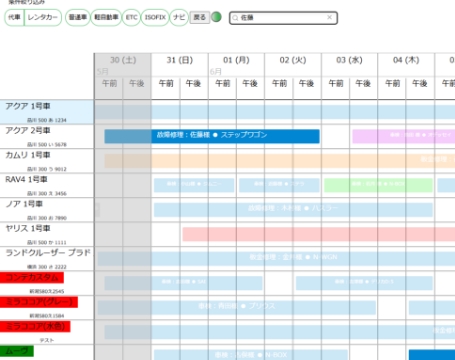Select the RAV4 1号車 vehicle row
This screenshot has height=360, width=455.
[x=47, y=185]
